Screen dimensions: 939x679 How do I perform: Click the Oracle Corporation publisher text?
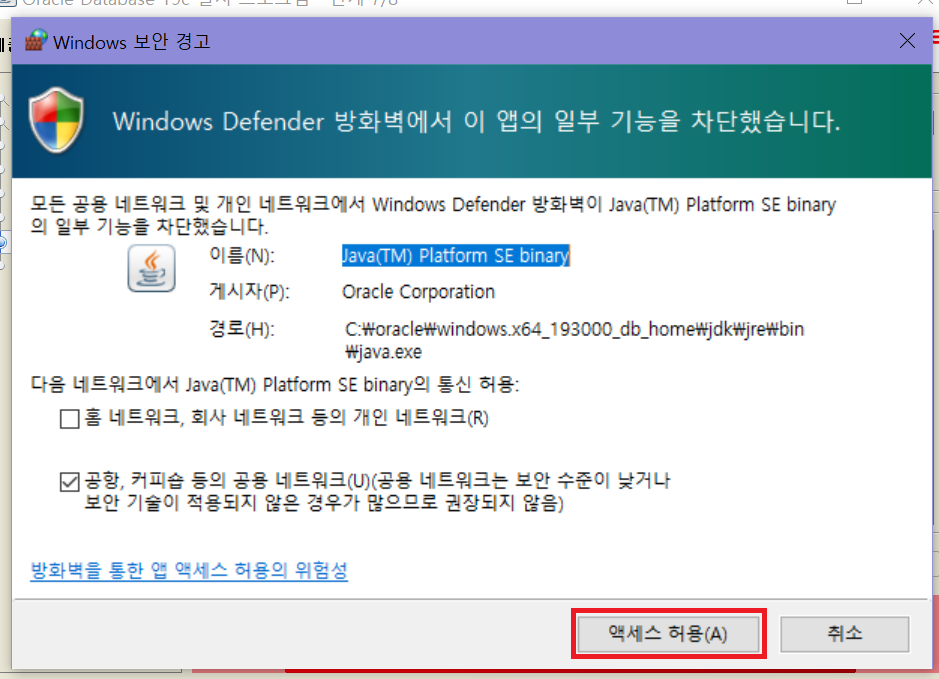pos(418,292)
